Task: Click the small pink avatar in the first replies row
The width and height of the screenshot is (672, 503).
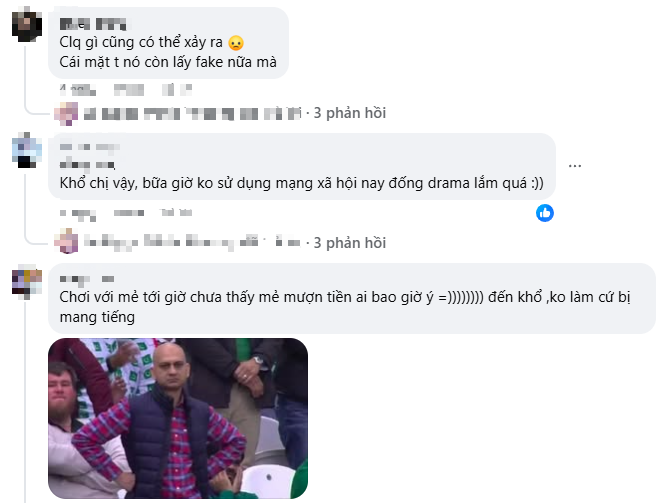Action: tap(66, 114)
